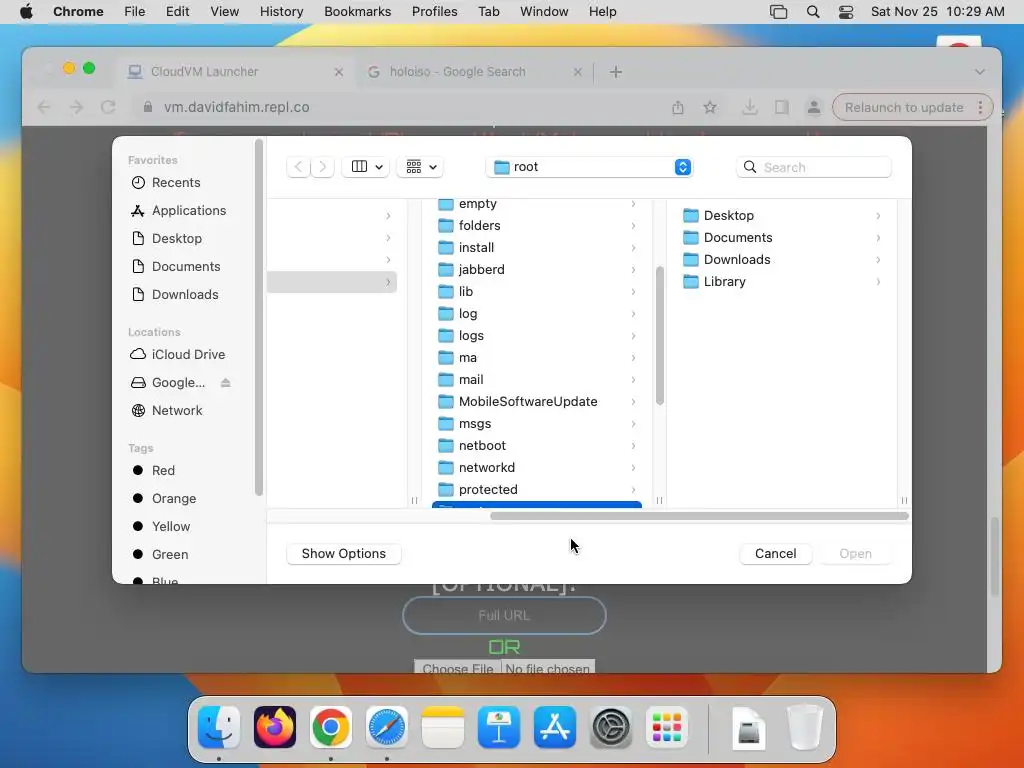
Task: Switch to holoiso Google Search tab
Action: click(x=474, y=72)
